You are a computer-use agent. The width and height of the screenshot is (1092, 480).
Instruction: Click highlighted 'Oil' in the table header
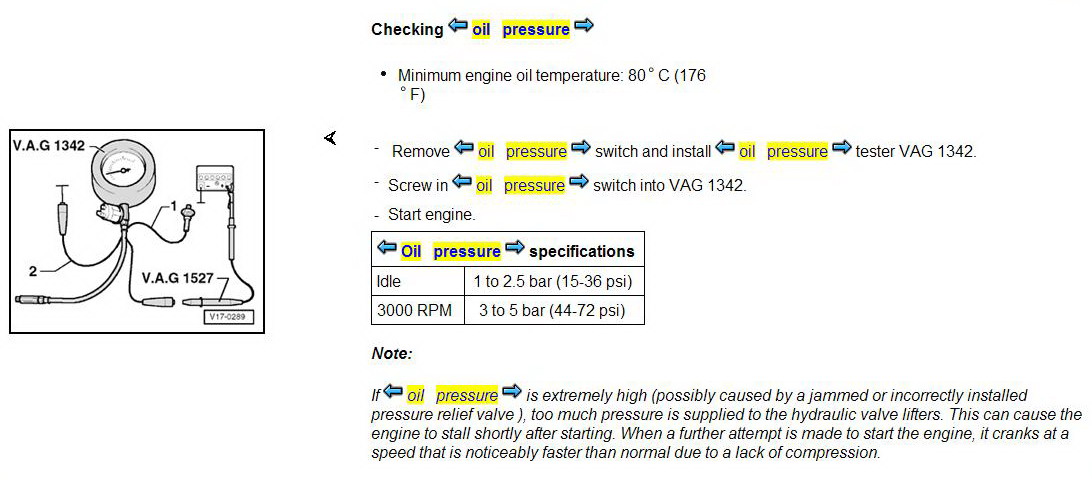pyautogui.click(x=411, y=251)
